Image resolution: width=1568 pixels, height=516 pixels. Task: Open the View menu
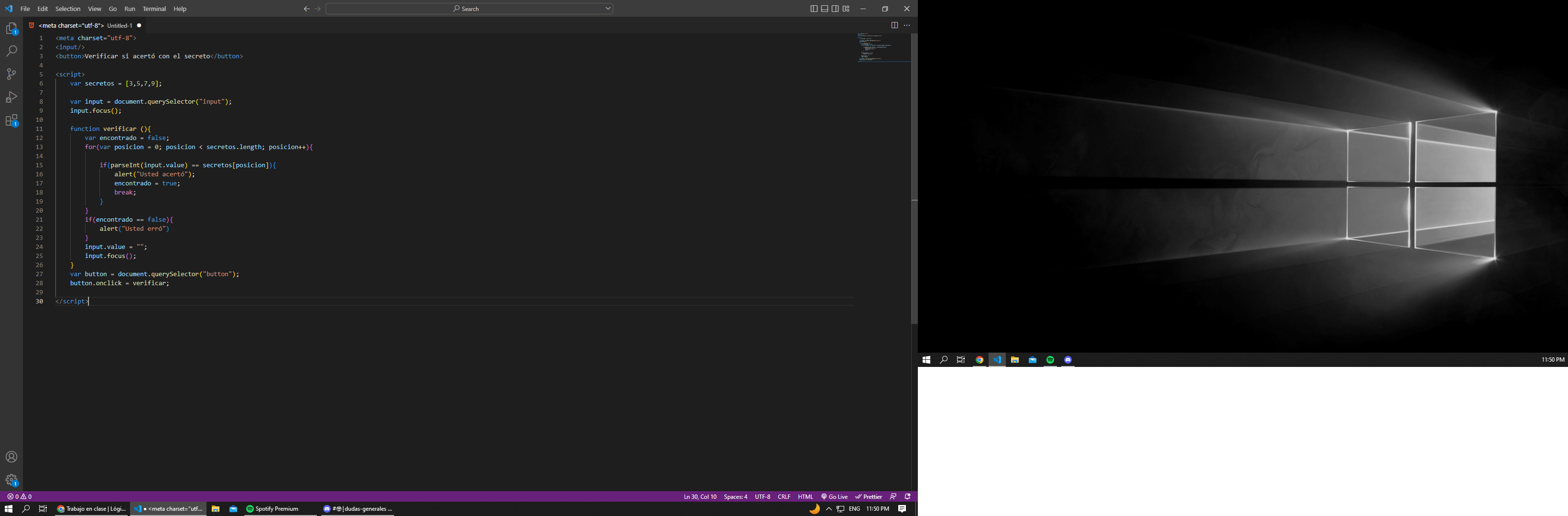[x=95, y=9]
